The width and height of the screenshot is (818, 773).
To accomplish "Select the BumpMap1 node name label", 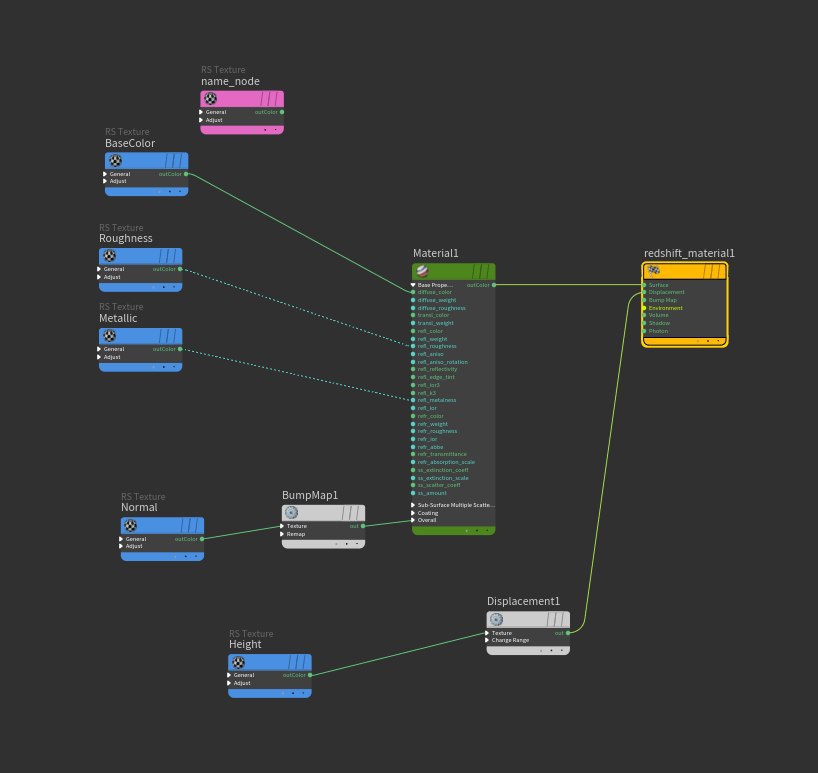I will coord(310,495).
